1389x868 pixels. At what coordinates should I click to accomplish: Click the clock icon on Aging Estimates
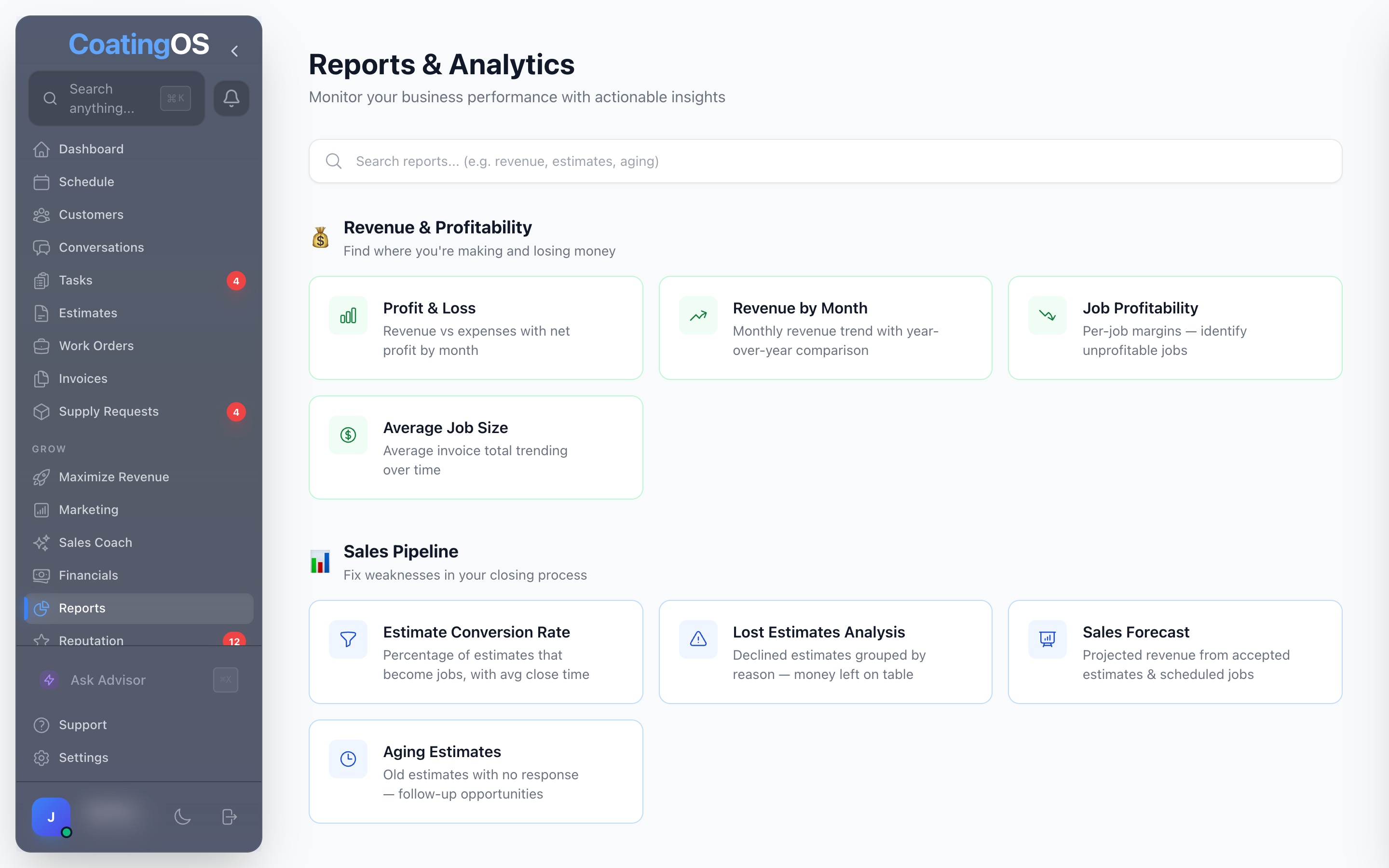(348, 759)
